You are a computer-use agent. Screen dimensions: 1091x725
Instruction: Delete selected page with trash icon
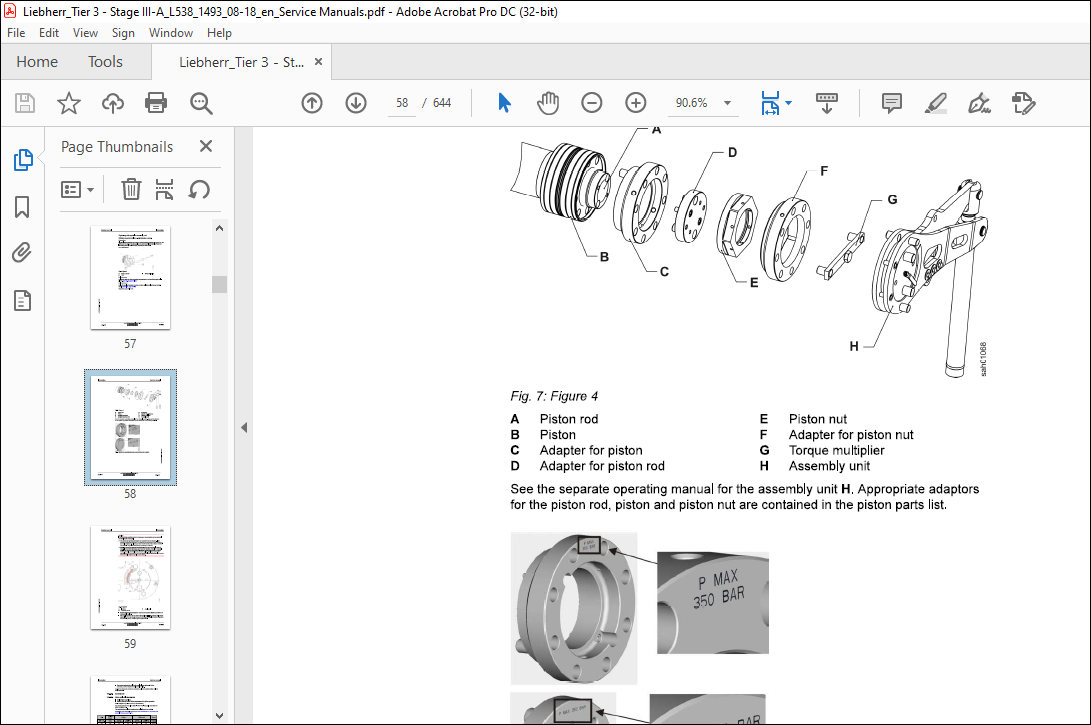(x=131, y=189)
